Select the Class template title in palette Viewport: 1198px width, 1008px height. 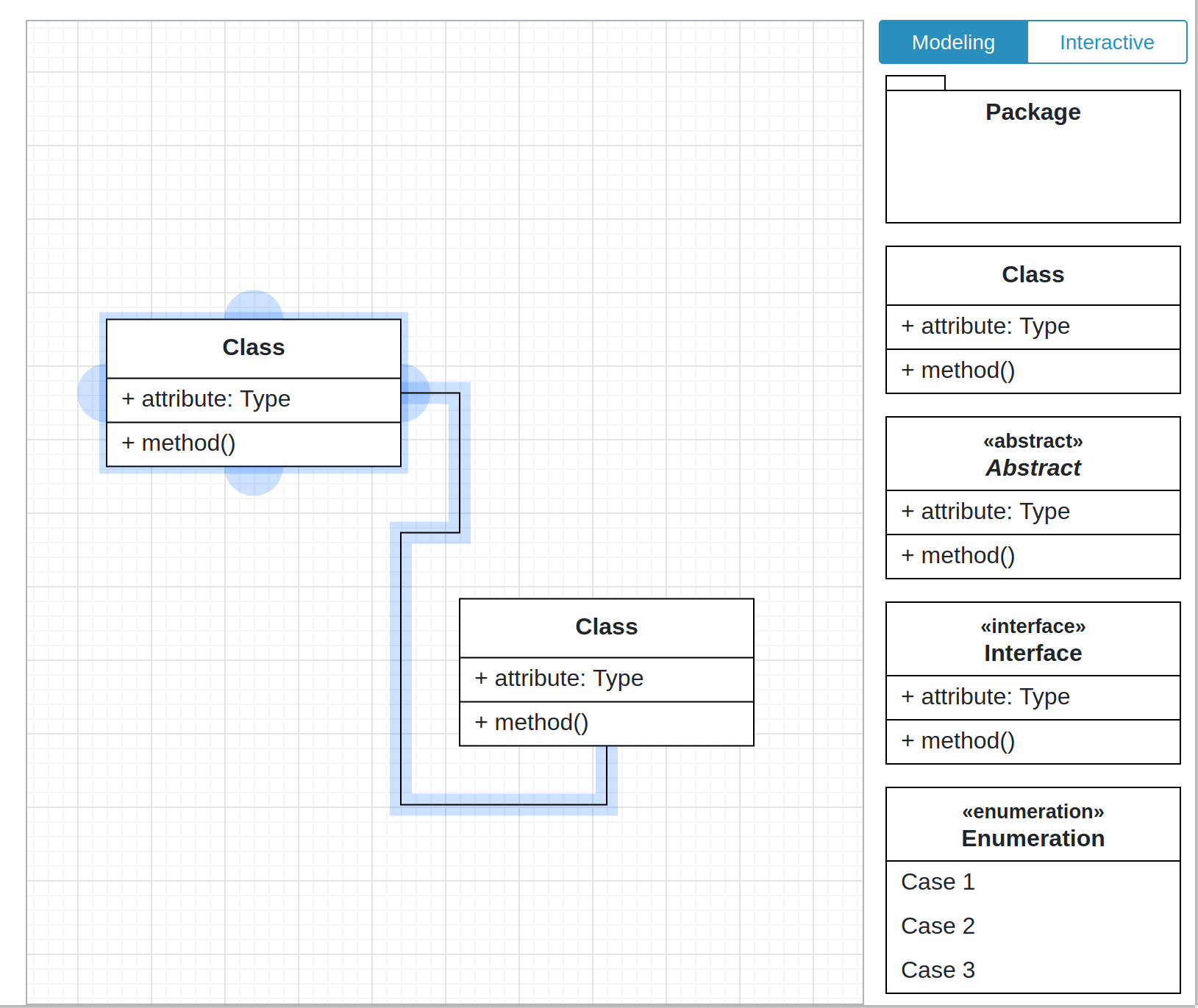(x=1033, y=275)
